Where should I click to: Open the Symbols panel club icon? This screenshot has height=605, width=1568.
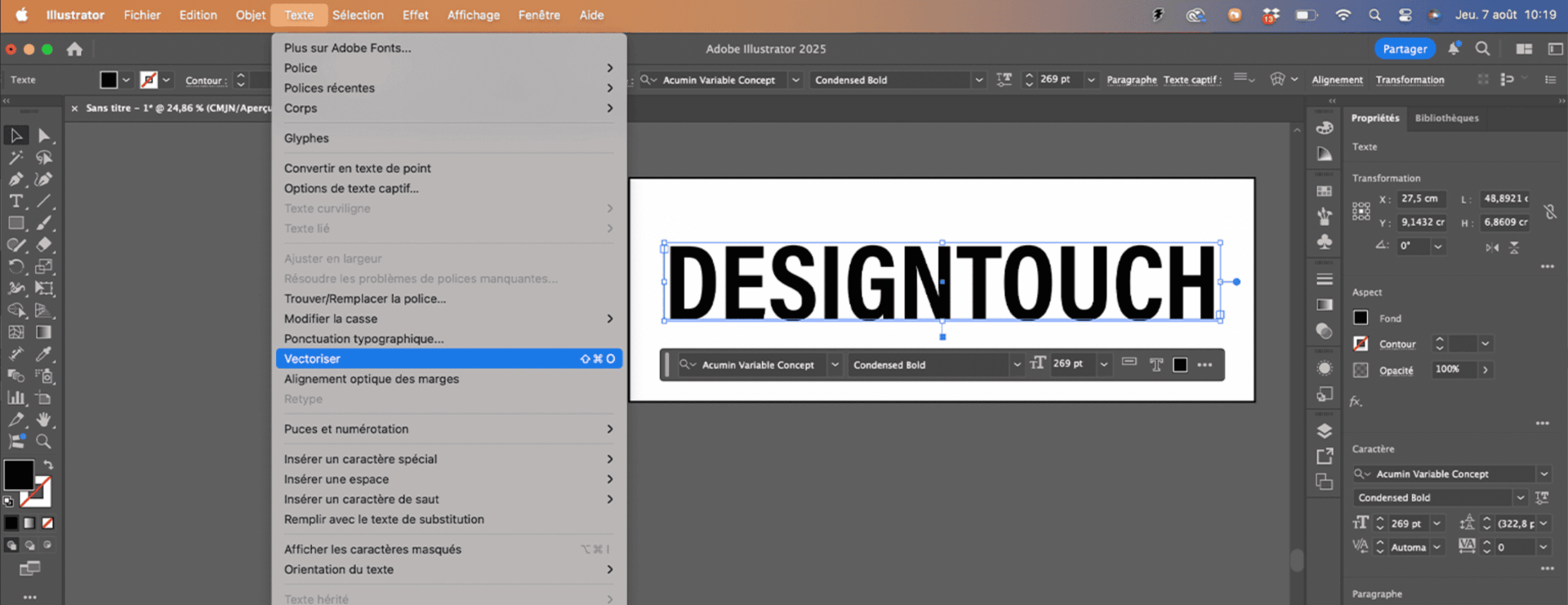(x=1325, y=242)
